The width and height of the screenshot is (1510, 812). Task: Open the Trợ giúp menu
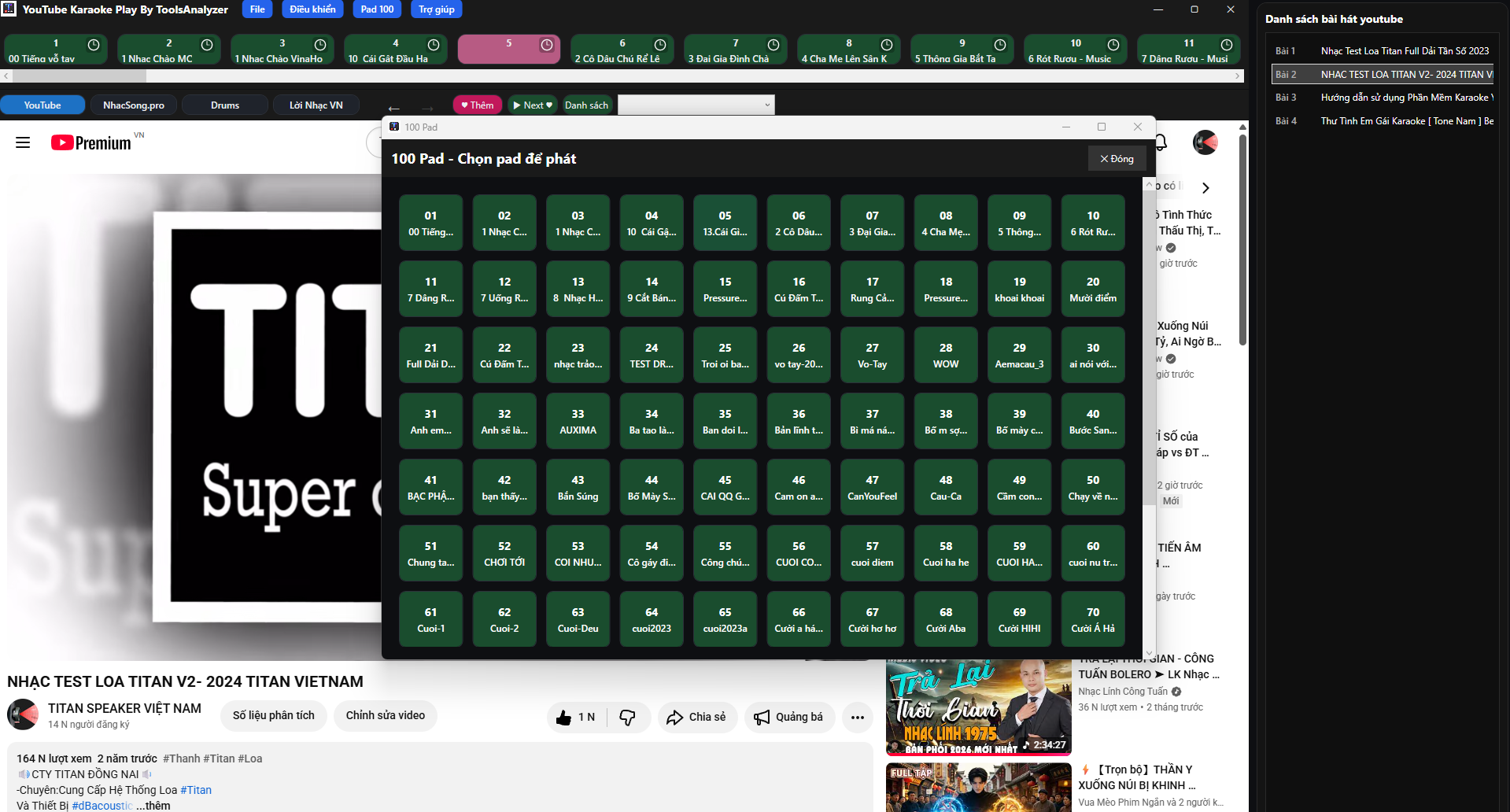point(436,9)
